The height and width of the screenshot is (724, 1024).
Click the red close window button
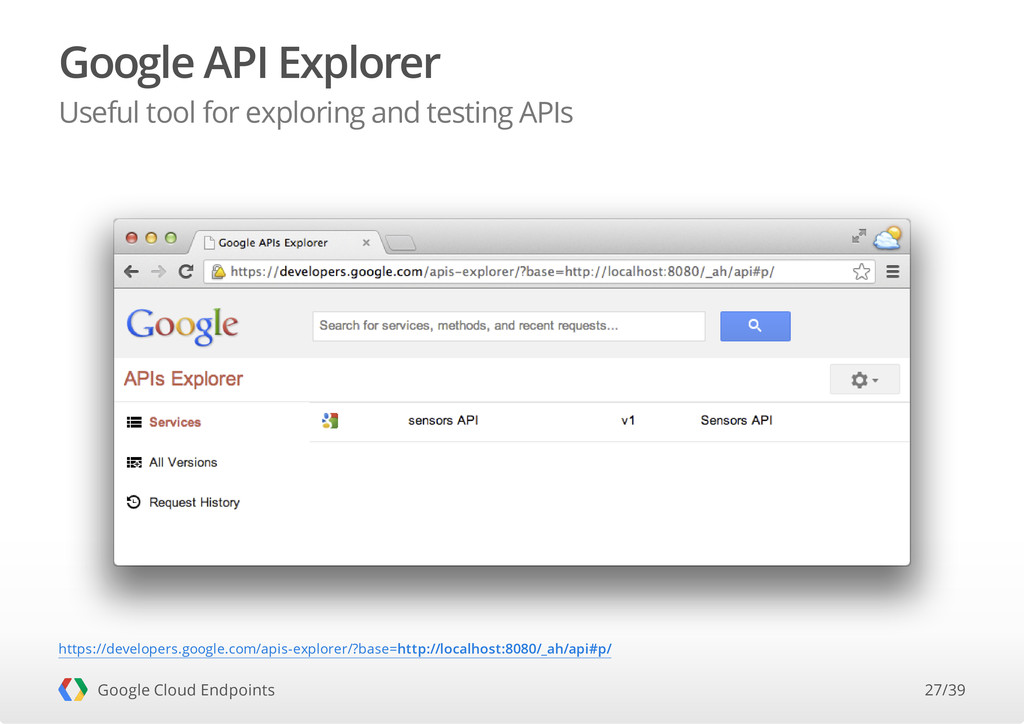point(131,238)
